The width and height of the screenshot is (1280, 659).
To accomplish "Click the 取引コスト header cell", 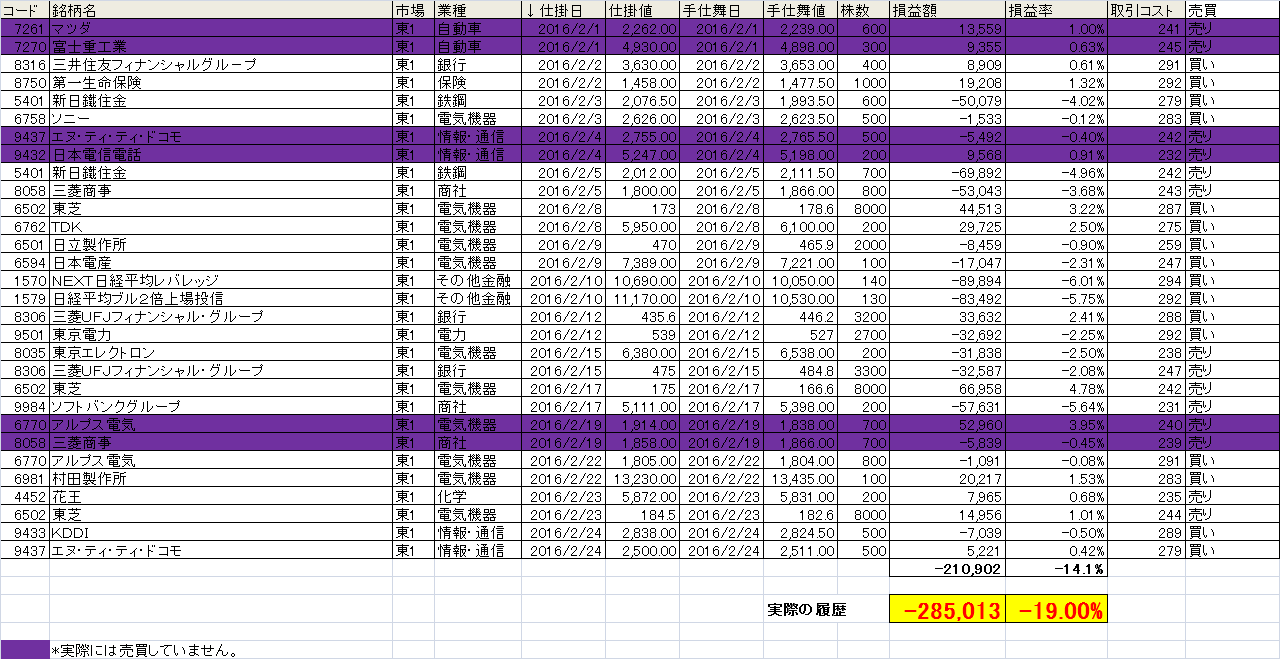I will tap(1146, 10).
